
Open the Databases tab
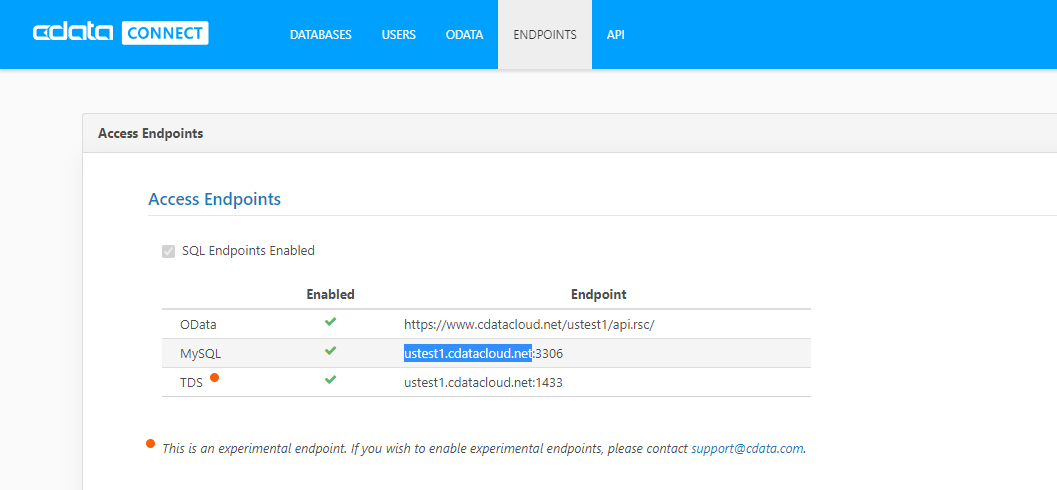click(321, 35)
